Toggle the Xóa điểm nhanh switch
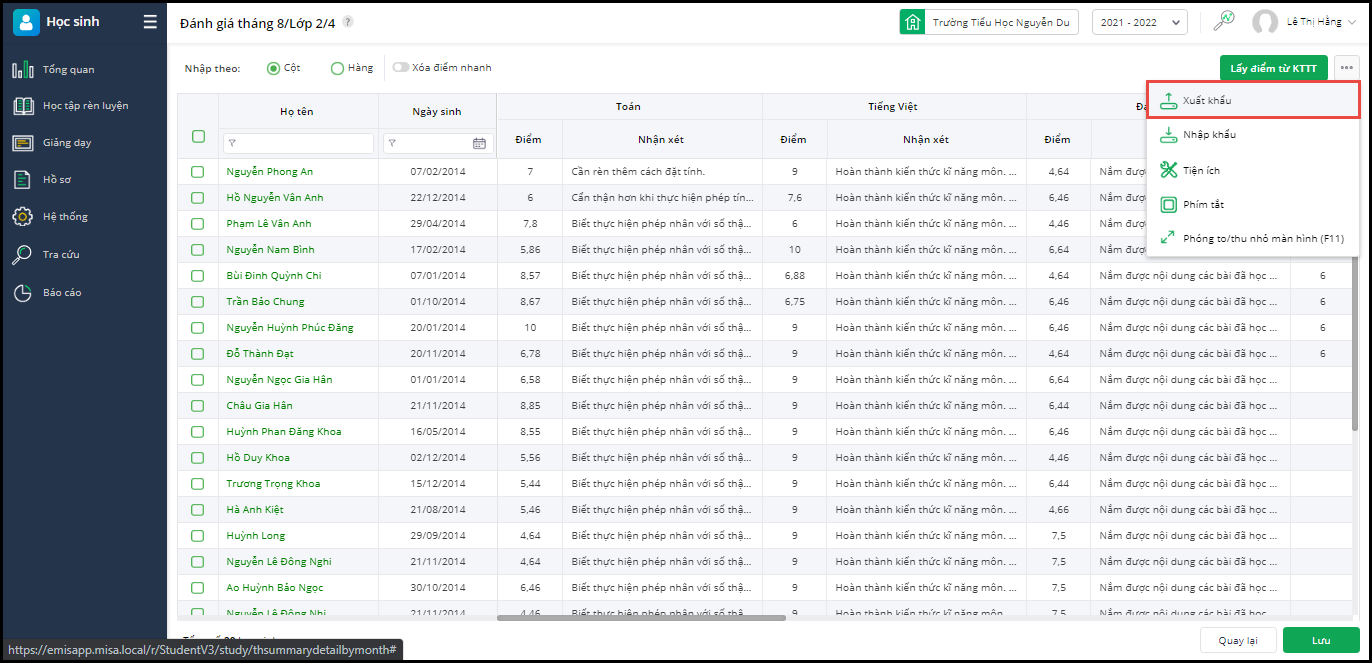 (x=401, y=68)
